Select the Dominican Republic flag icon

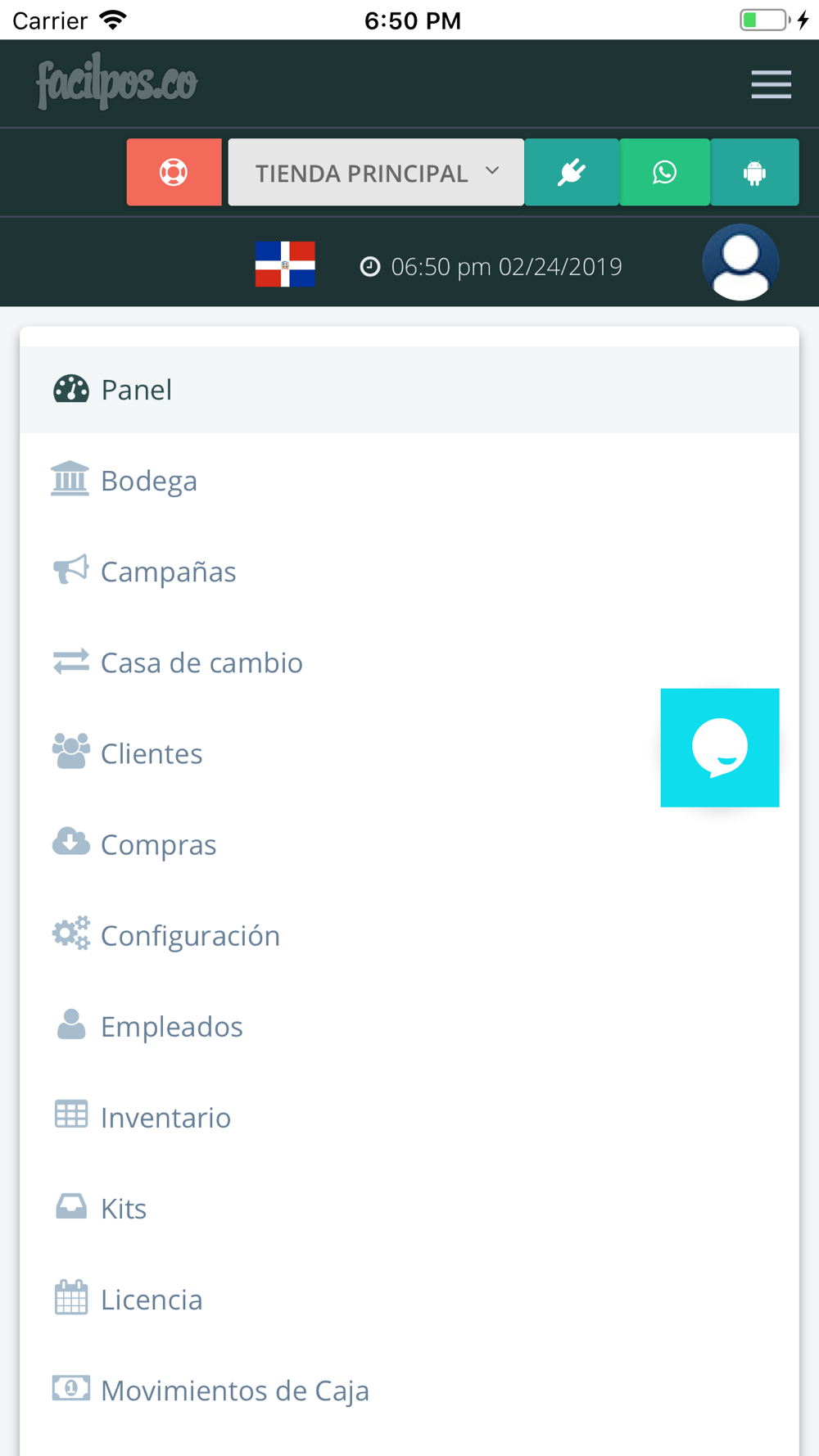point(285,264)
